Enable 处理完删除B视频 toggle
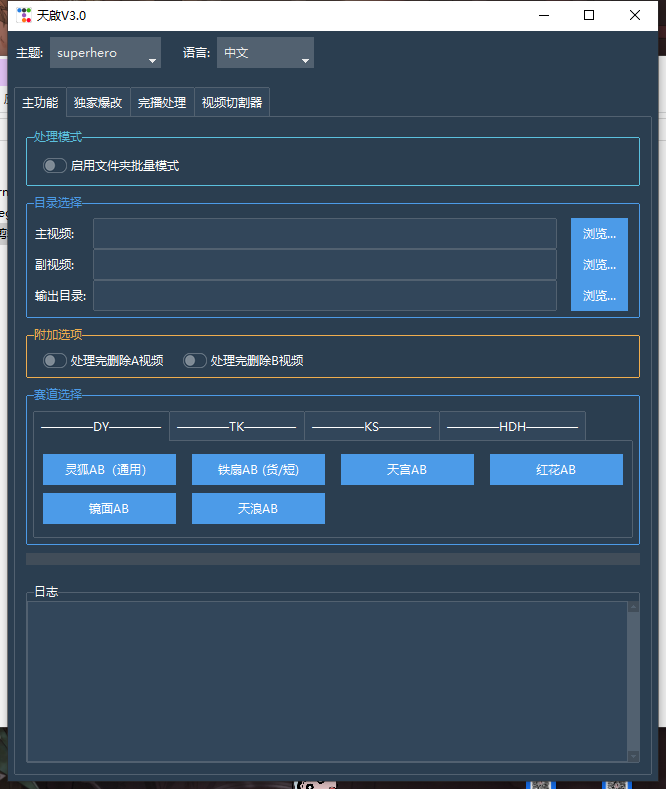Image resolution: width=666 pixels, height=789 pixels. click(195, 361)
